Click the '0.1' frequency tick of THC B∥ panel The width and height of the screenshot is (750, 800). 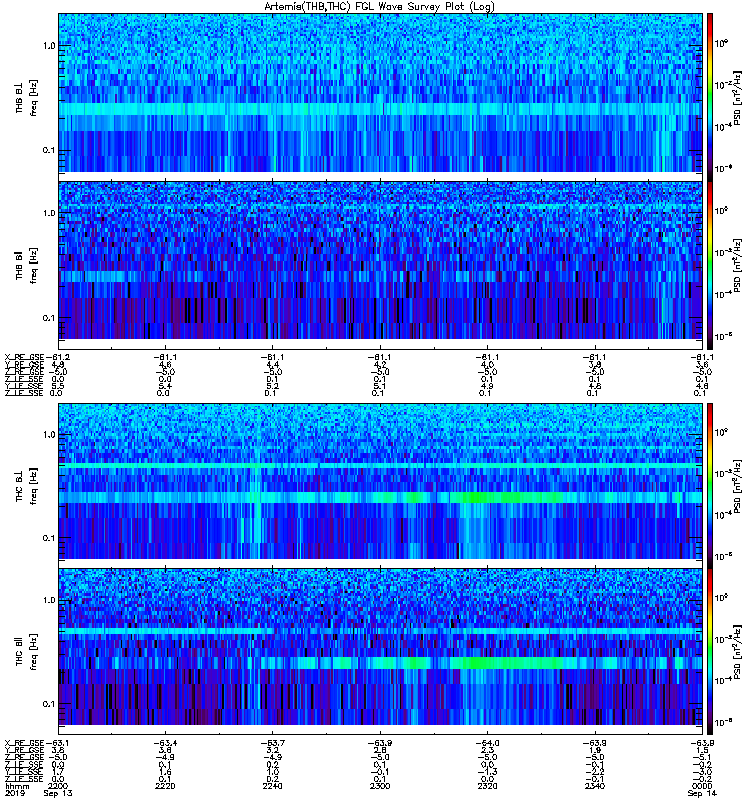click(x=49, y=704)
